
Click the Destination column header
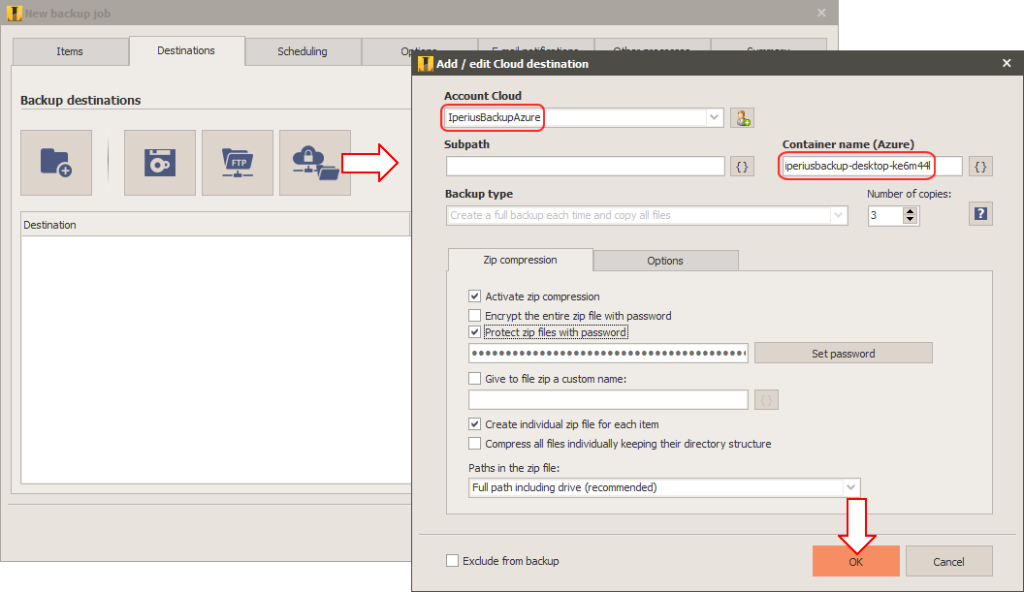pyautogui.click(x=216, y=225)
